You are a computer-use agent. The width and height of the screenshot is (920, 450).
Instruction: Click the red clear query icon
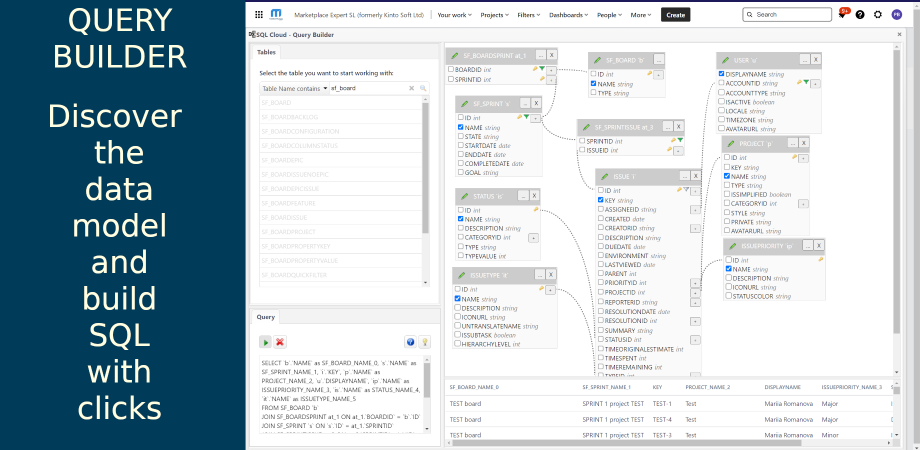pos(280,342)
